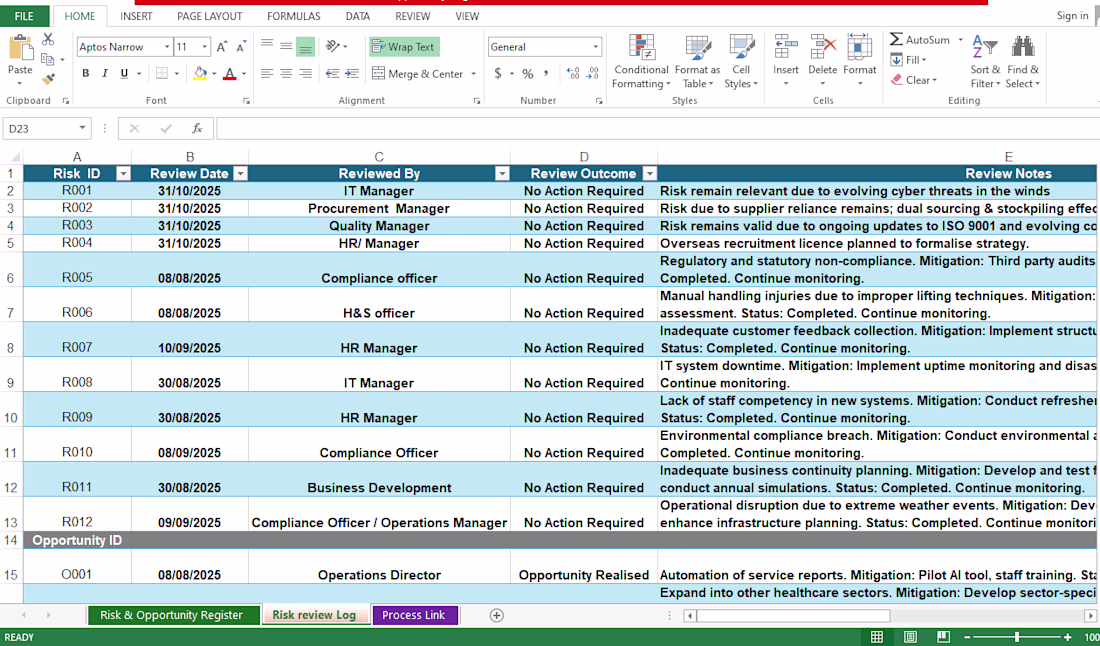
Task: Open Cell Styles gallery
Action: (x=742, y=62)
